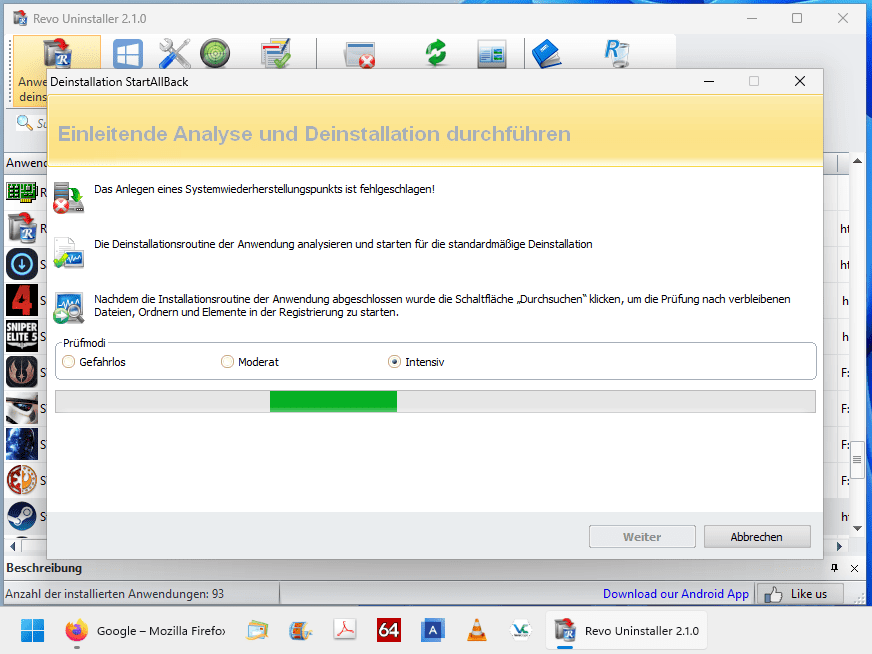The width and height of the screenshot is (872, 654).
Task: Activate Hunter Mode radar icon
Action: (x=215, y=53)
